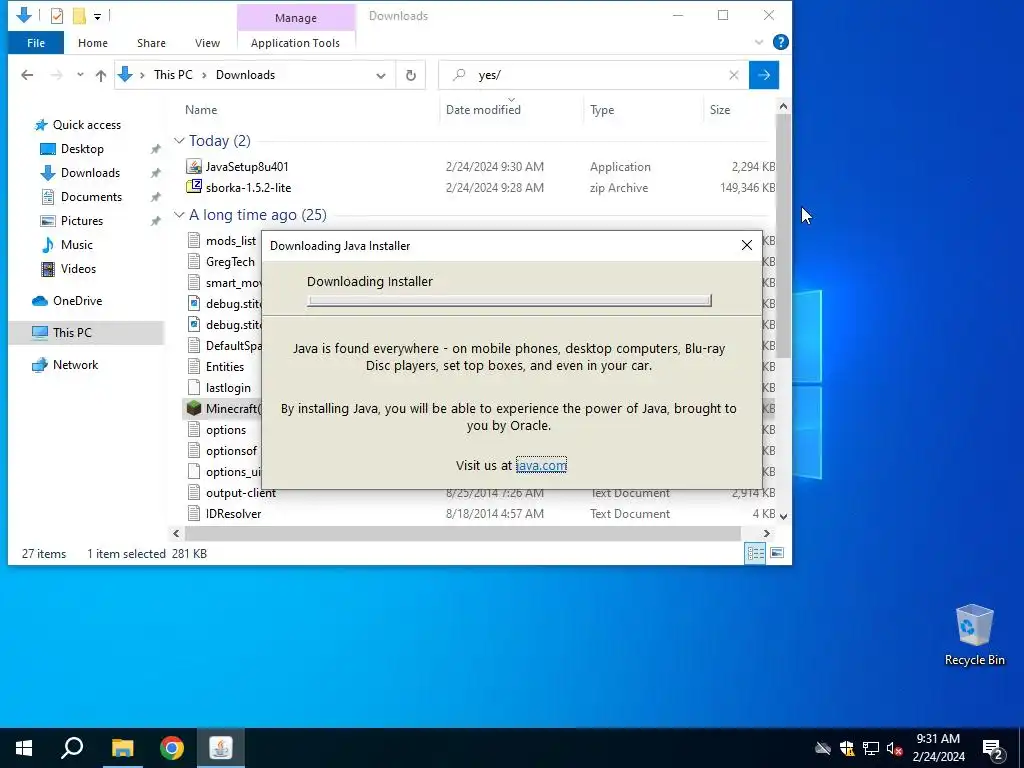Open the Action Center notifications icon
1024x768 pixels.
pyautogui.click(x=993, y=748)
